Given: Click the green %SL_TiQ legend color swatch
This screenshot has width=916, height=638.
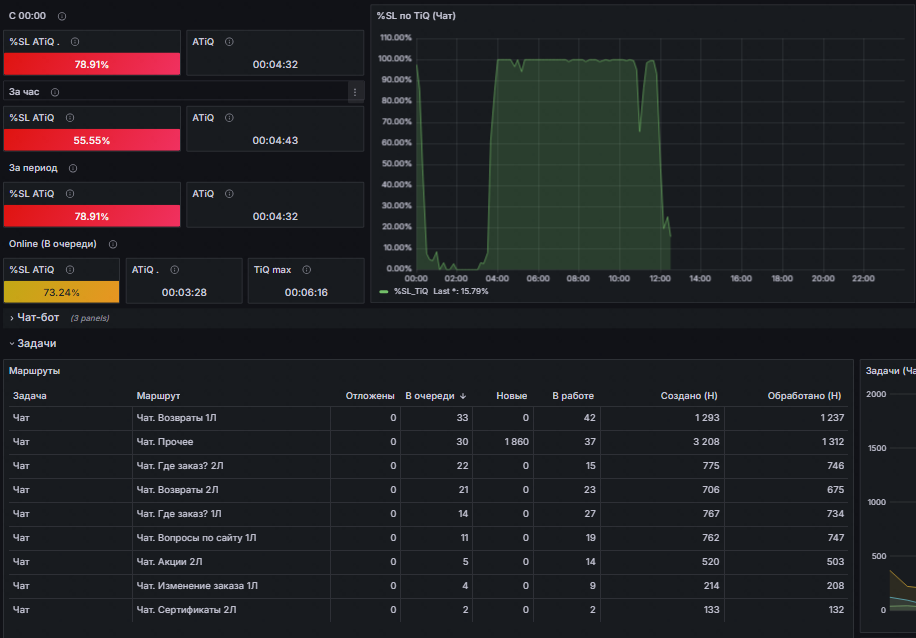Looking at the screenshot, I should 384,292.
